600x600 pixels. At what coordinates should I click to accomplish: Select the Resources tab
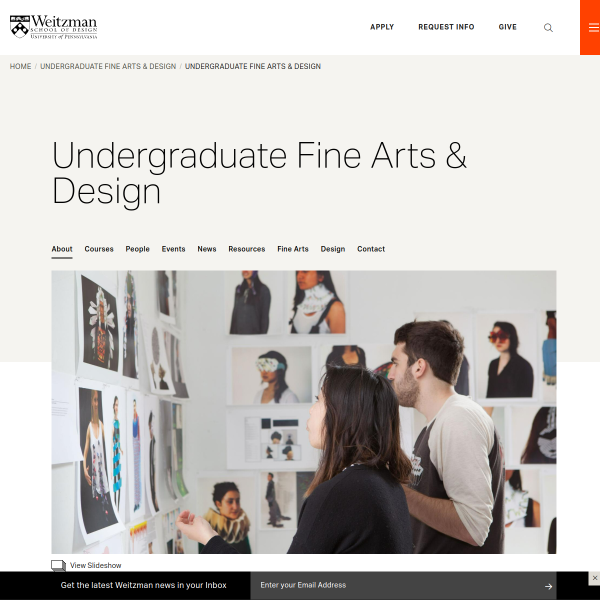[247, 249]
